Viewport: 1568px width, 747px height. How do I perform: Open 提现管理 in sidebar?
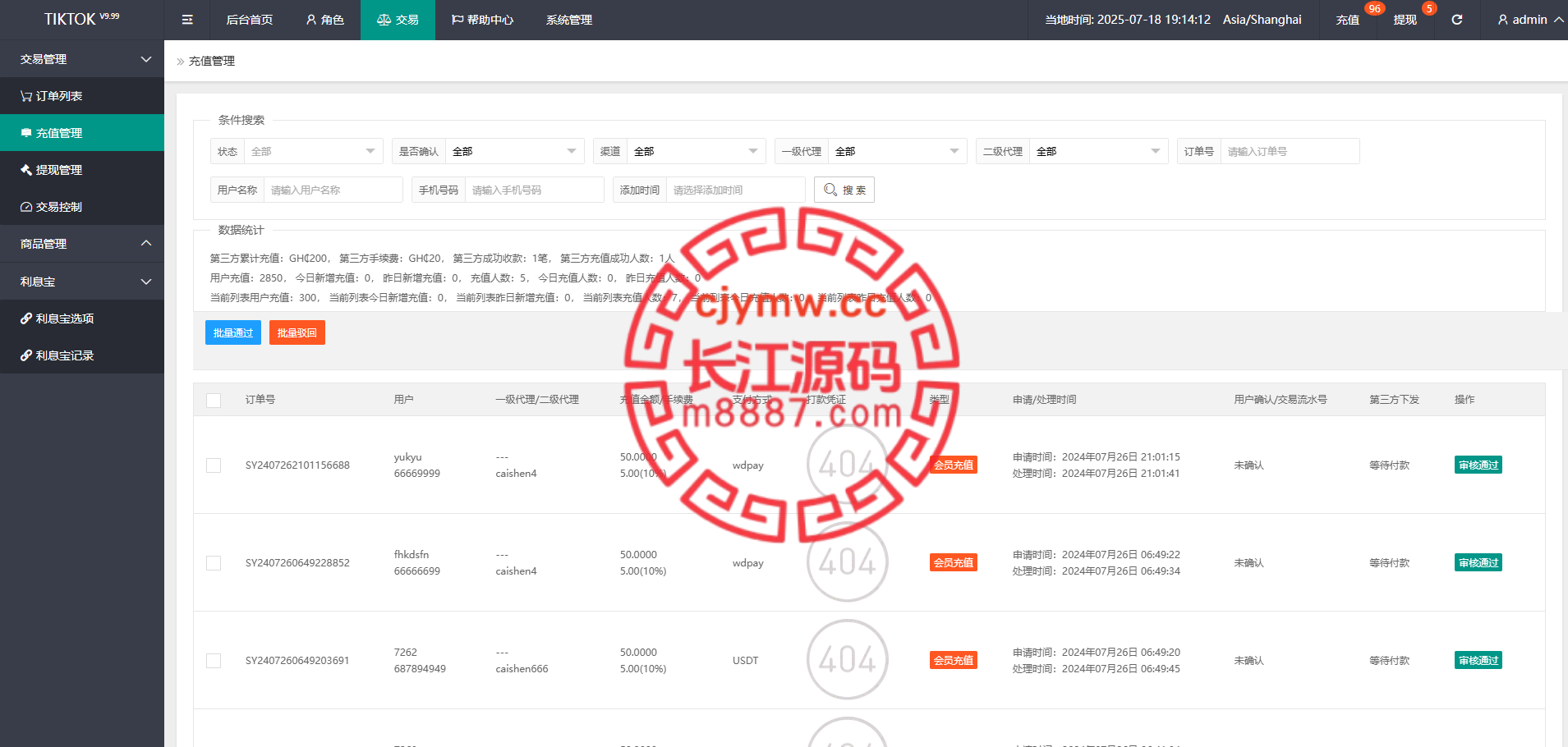[82, 170]
